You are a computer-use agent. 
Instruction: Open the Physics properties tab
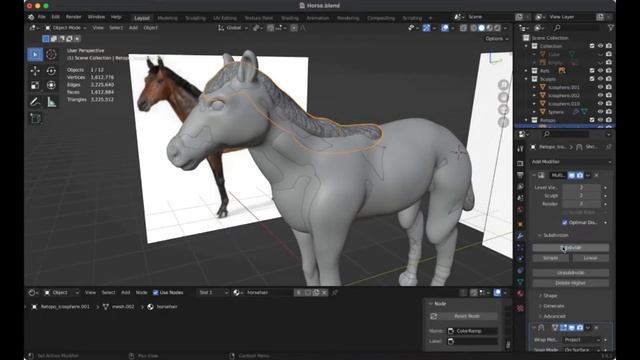coord(520,259)
